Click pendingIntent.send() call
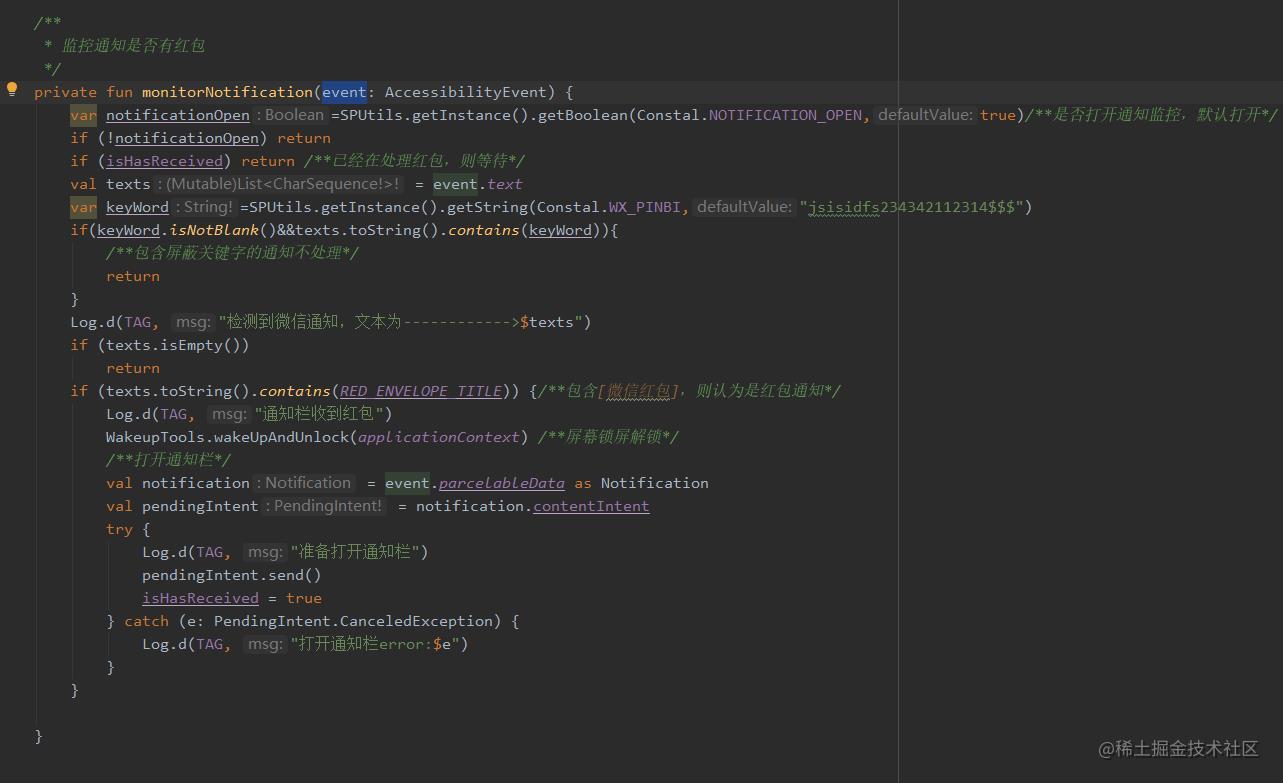 click(x=232, y=575)
